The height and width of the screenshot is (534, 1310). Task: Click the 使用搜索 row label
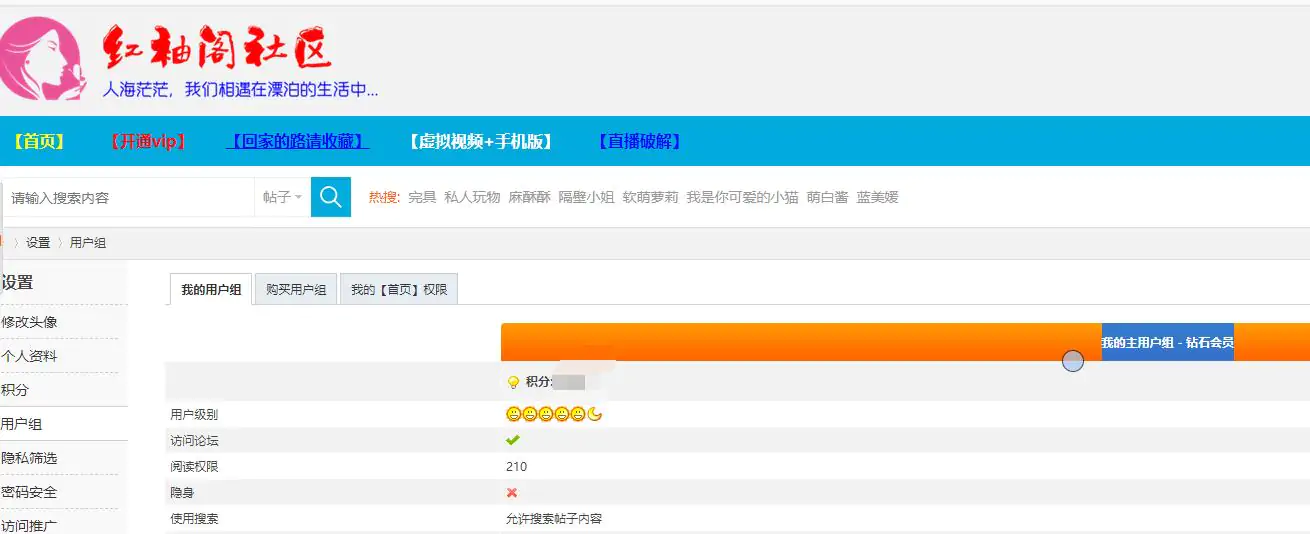[194, 519]
